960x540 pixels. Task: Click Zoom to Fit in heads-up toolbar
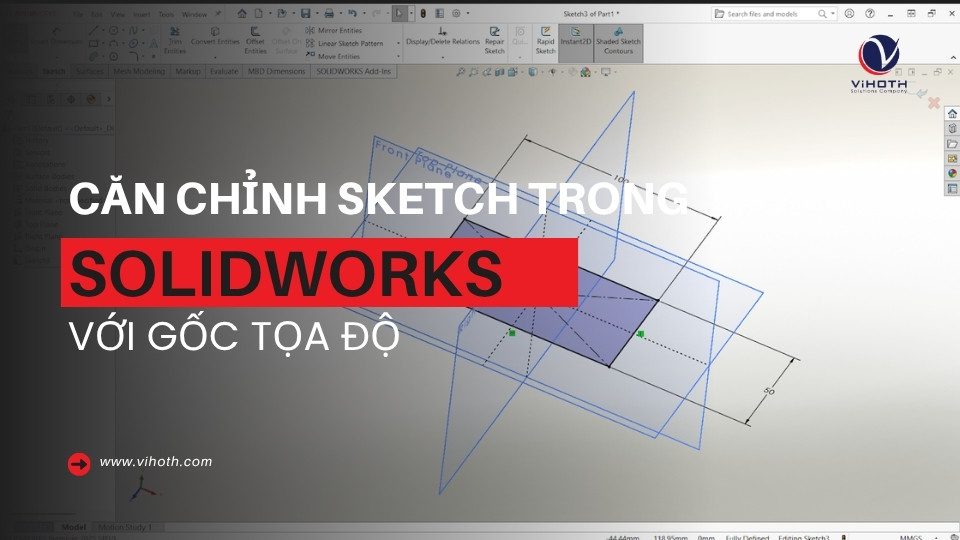(460, 72)
